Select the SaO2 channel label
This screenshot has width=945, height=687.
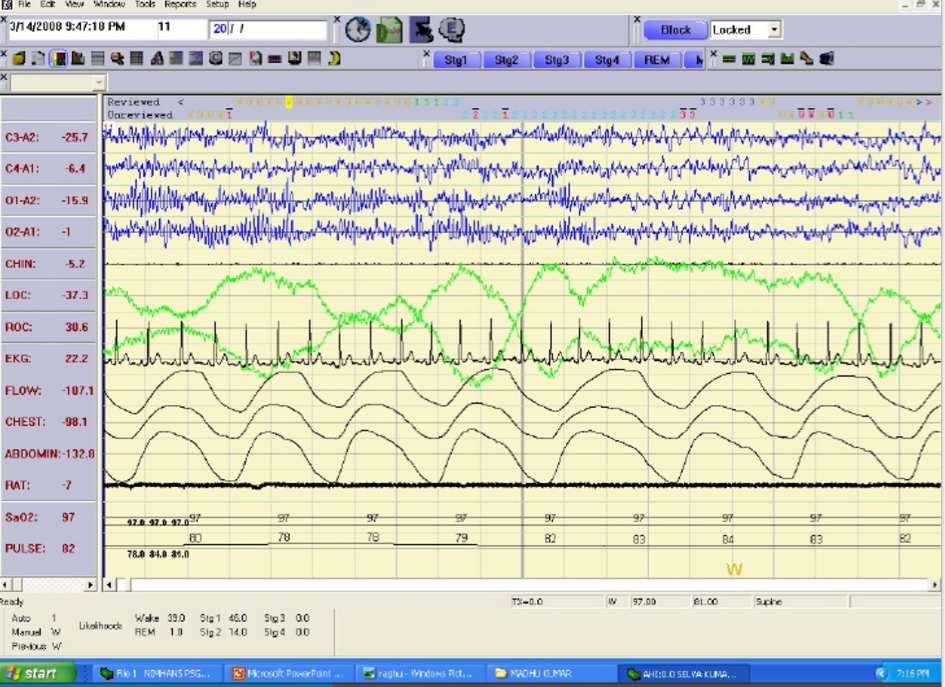pos(20,517)
